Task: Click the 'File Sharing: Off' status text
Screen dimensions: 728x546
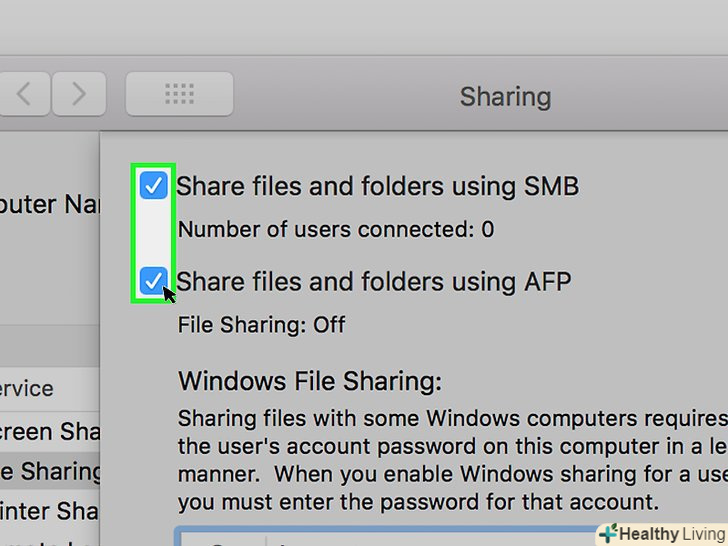Action: [262, 325]
